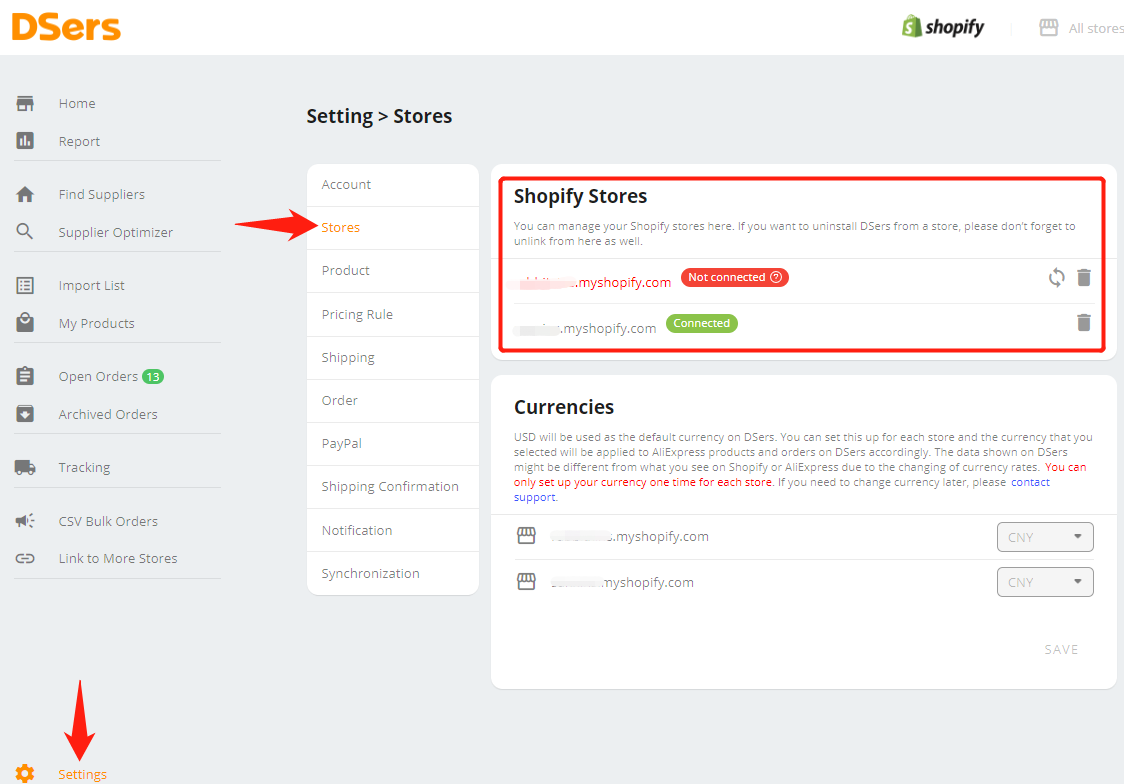The image size is (1124, 784).
Task: Click the Supplier Optimizer magnifier icon
Action: pyautogui.click(x=25, y=231)
